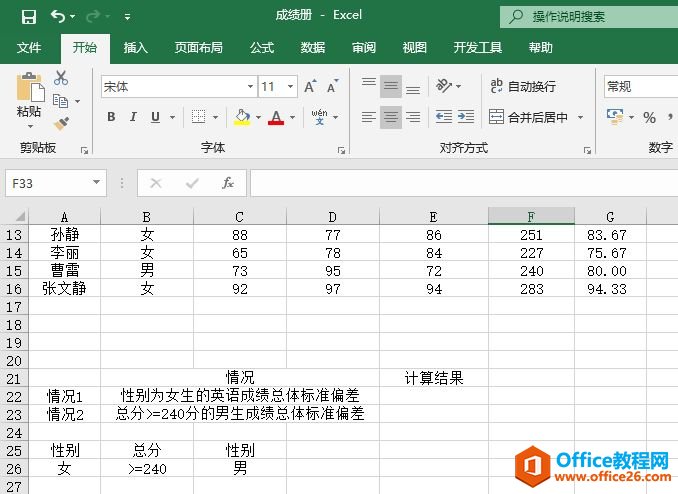Click the Save icon in title bar
The height and width of the screenshot is (494, 678).
click(29, 17)
